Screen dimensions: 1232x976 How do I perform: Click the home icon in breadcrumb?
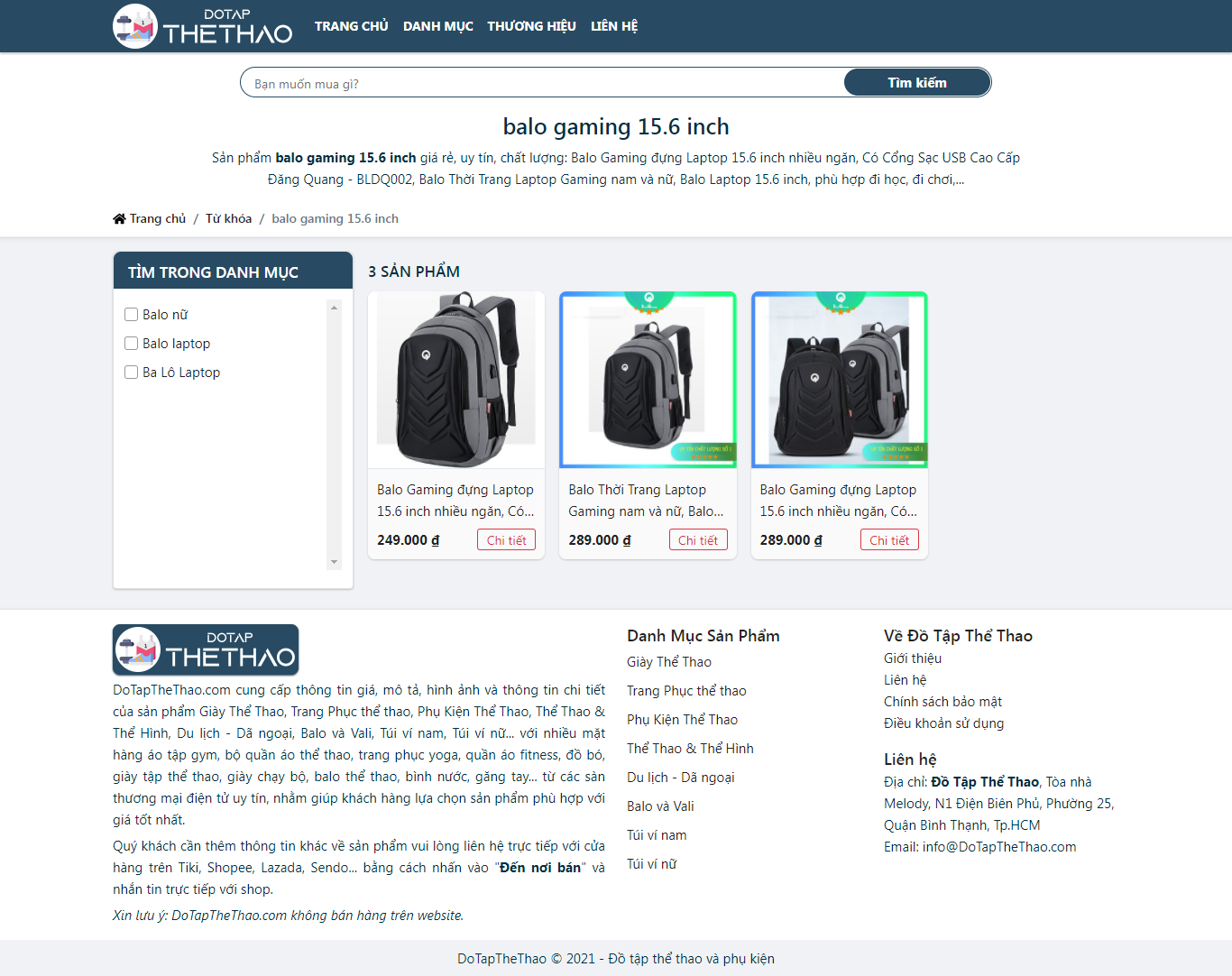coord(119,219)
